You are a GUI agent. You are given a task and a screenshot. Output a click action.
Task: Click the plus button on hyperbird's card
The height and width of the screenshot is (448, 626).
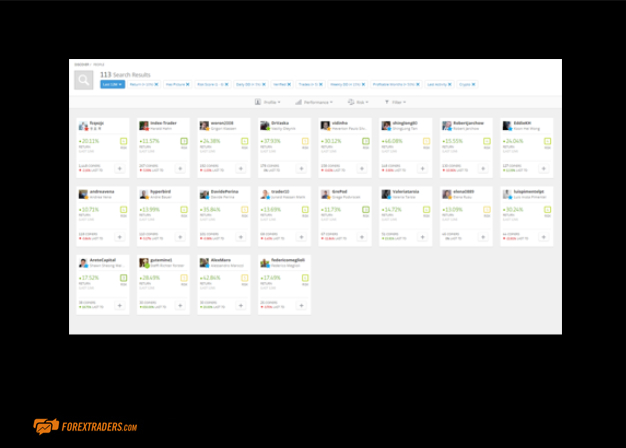(x=180, y=237)
